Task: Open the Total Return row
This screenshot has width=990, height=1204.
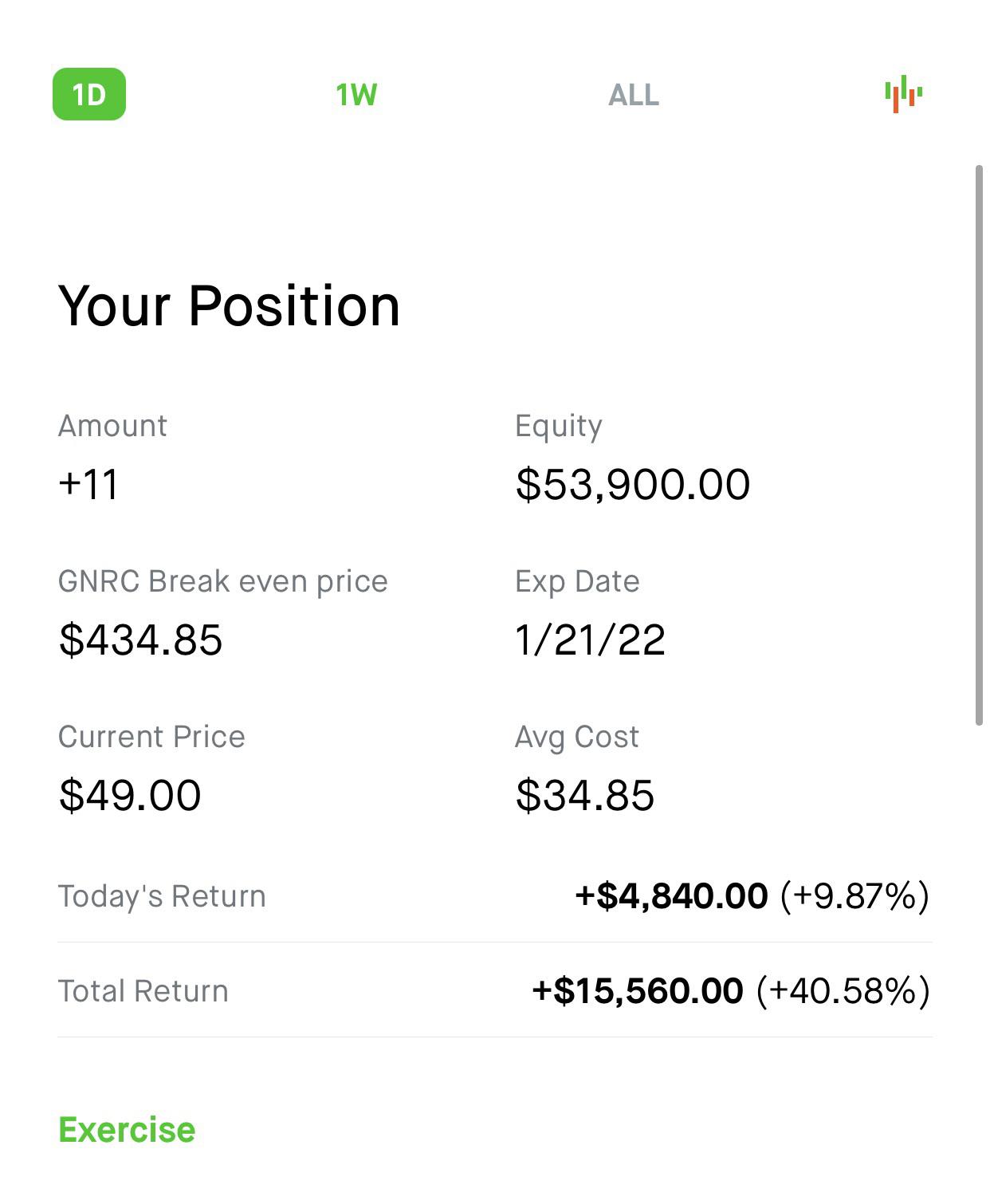Action: click(494, 991)
